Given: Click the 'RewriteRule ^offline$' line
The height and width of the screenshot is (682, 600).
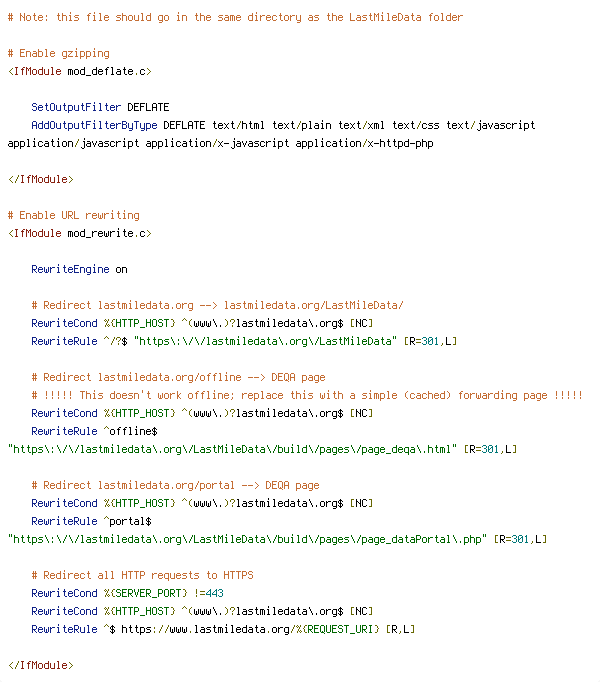Looking at the screenshot, I should pos(94,431).
